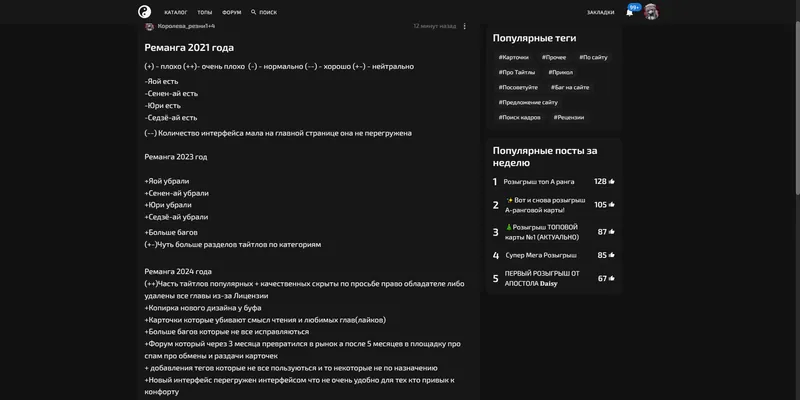Screen dimensions: 800x400
Task: Open author profile Королева_резни144
Action: click(x=186, y=26)
